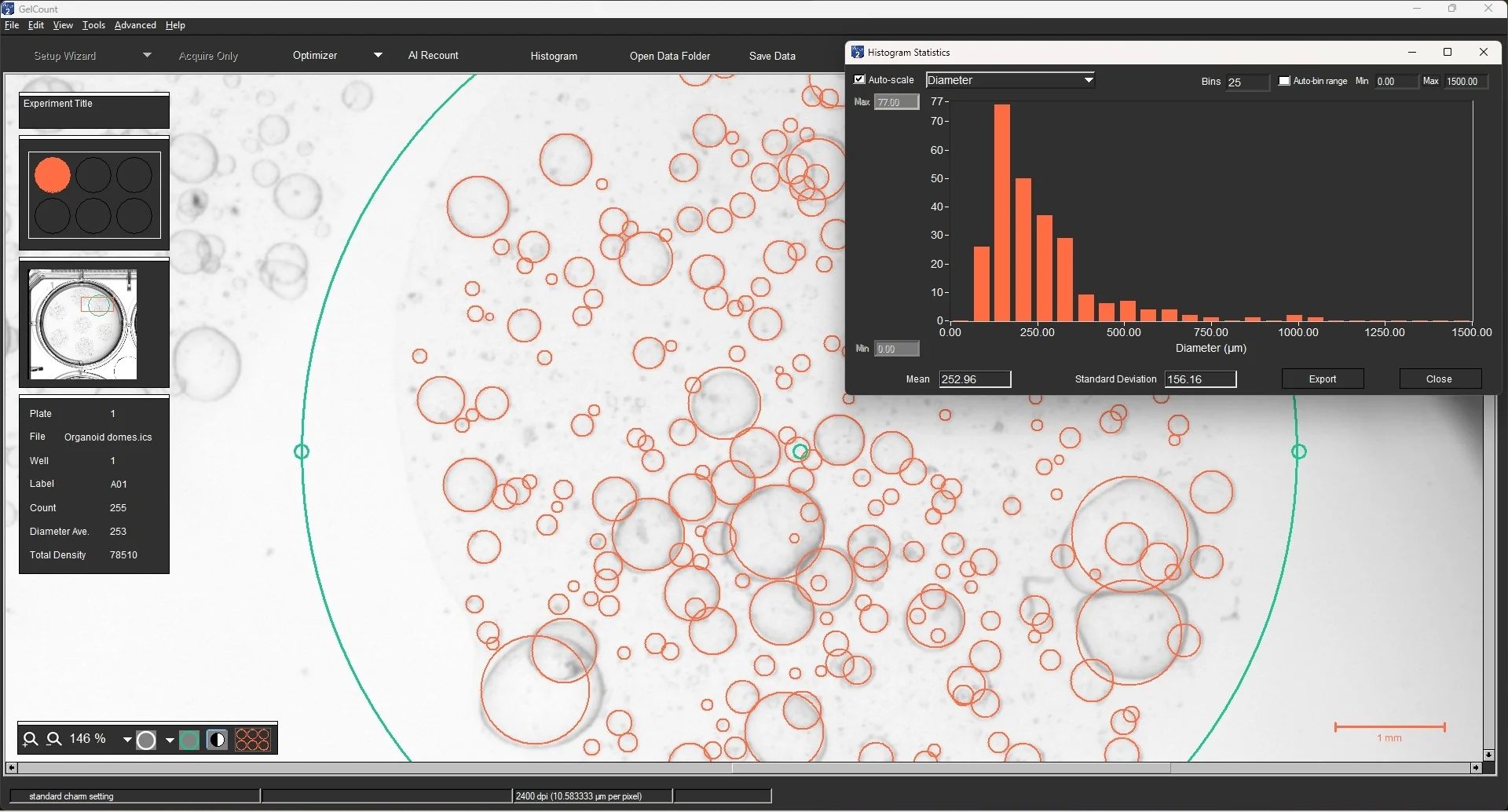Click the Bins input field
The height and width of the screenshot is (812, 1508).
click(x=1247, y=82)
